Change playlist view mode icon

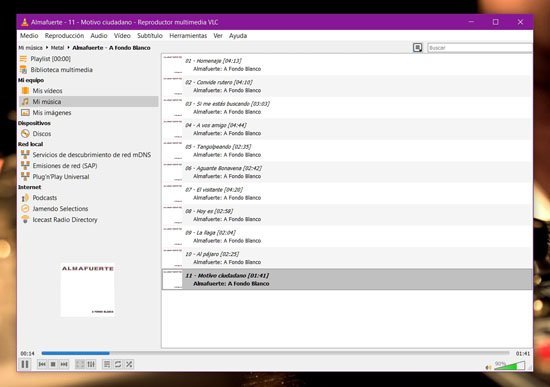pyautogui.click(x=417, y=47)
